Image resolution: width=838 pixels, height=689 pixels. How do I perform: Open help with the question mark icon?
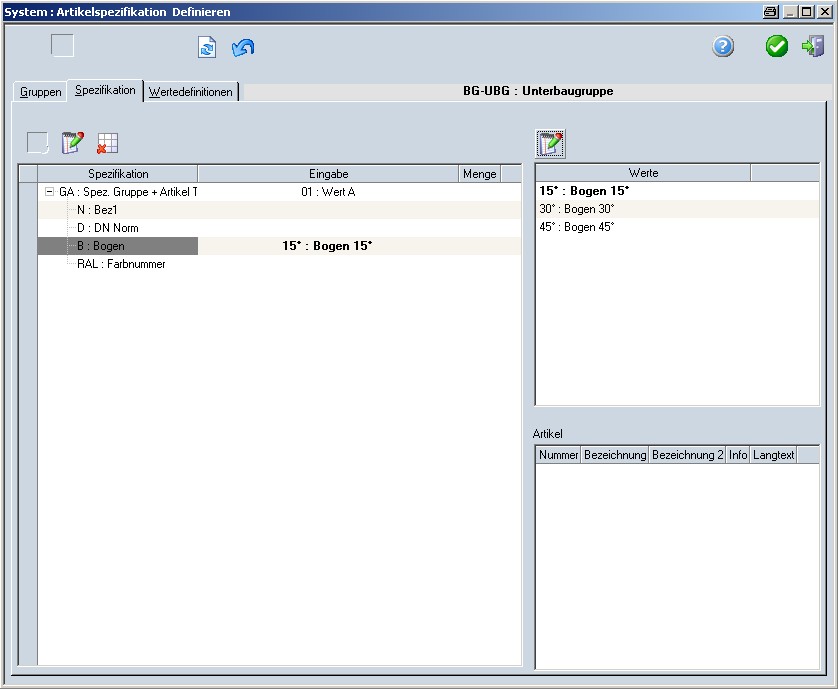coord(723,47)
